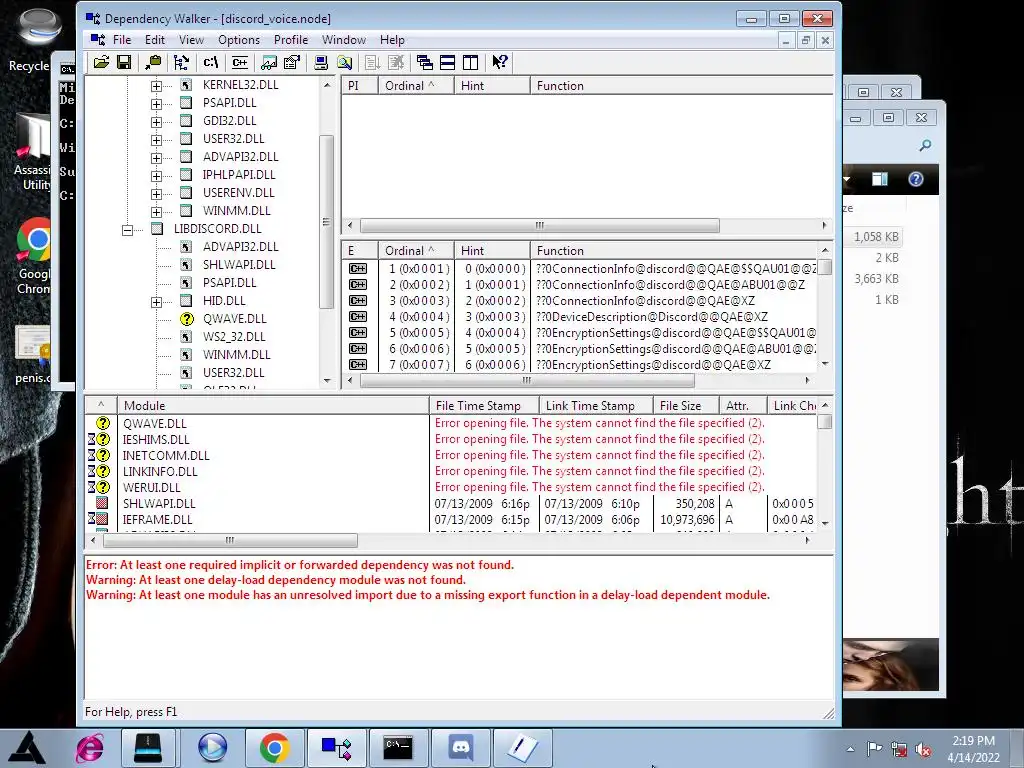The width and height of the screenshot is (1024, 768).
Task: Open Configure Module Search Order icon
Action: (x=344, y=62)
